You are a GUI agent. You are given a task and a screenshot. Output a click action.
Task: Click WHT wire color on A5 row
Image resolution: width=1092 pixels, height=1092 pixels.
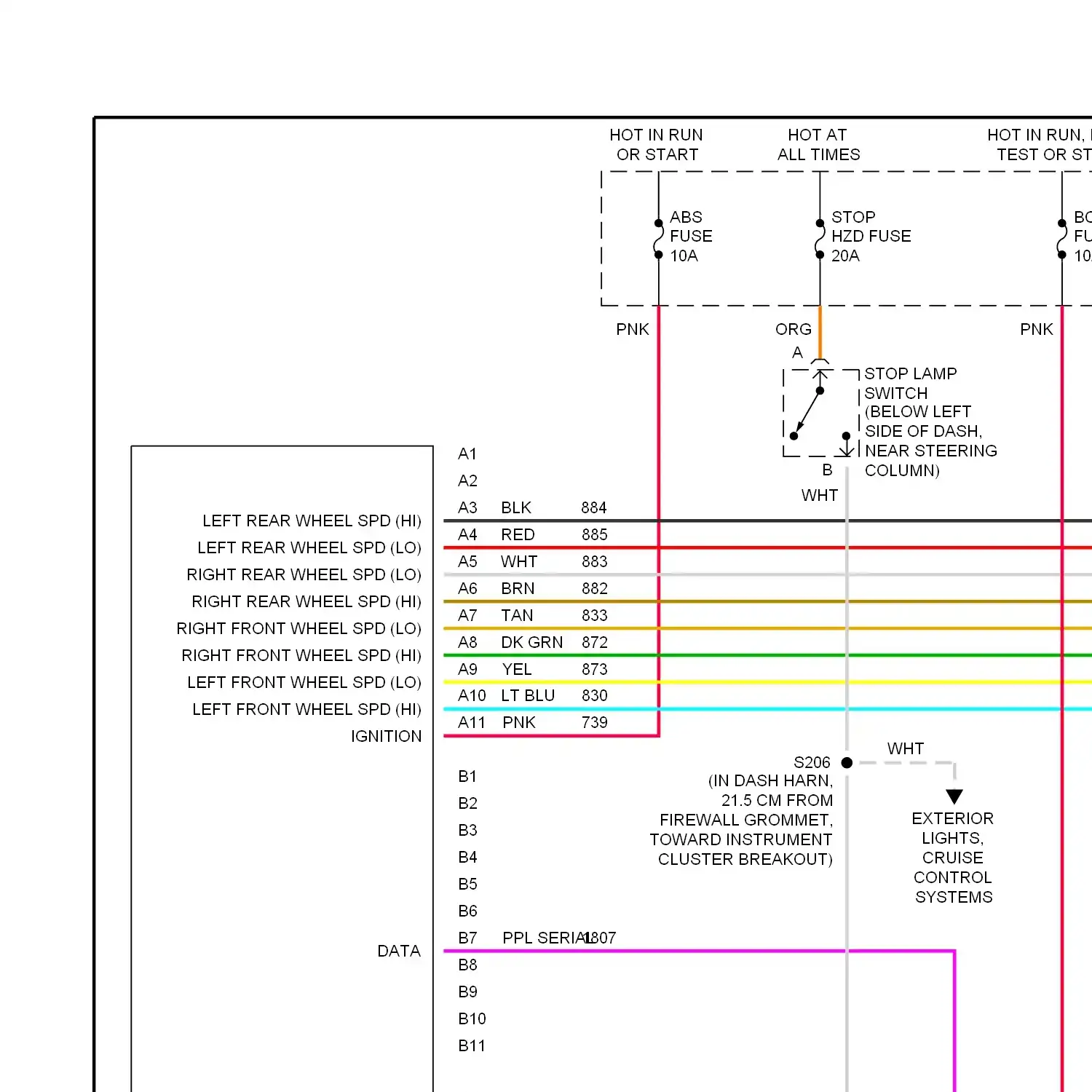tap(519, 562)
